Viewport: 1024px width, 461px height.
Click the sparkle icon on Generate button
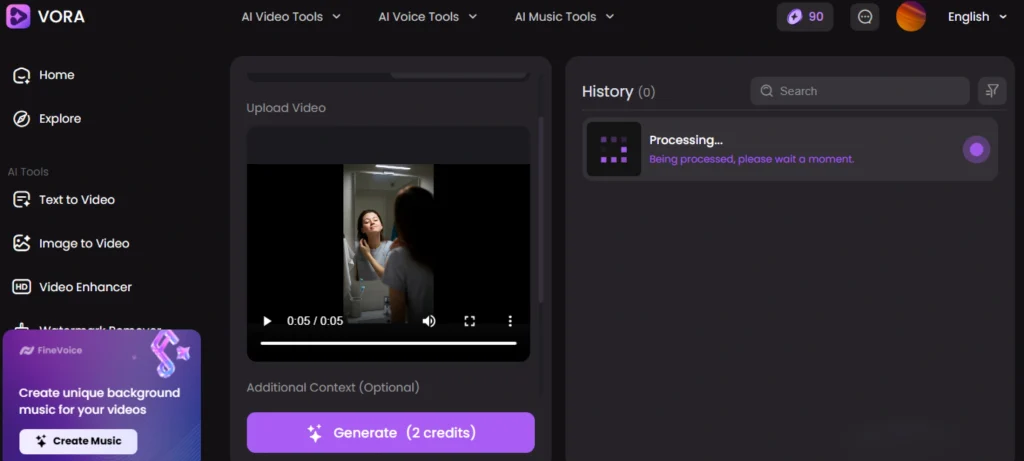pyautogui.click(x=315, y=433)
